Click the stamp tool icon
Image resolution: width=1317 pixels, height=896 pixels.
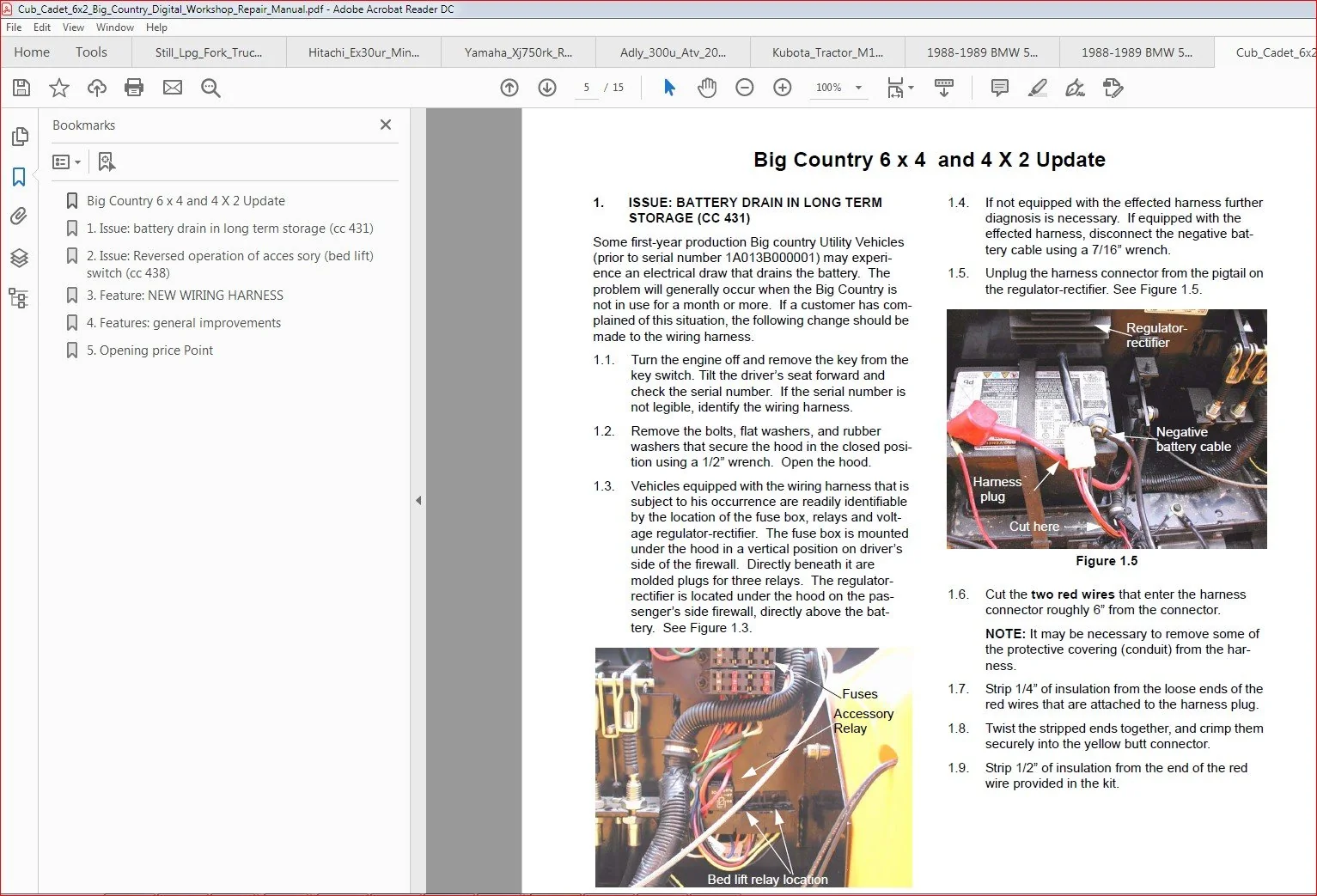(1113, 88)
